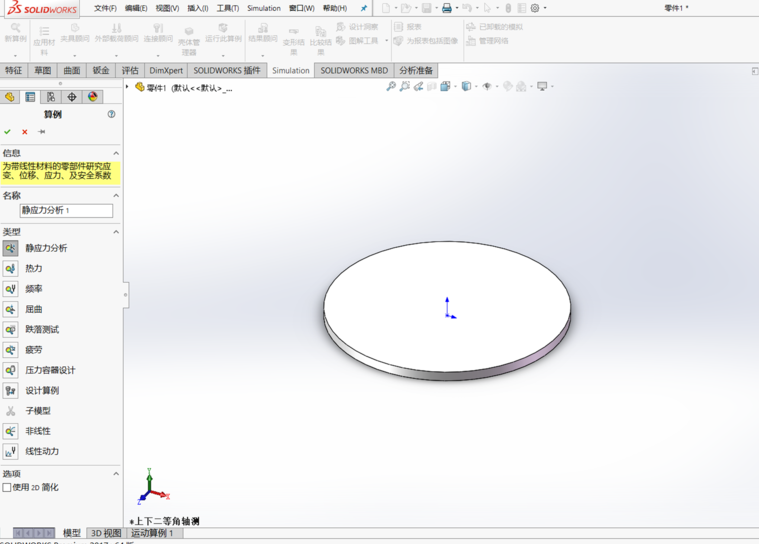Screen dimensions: 759x544
Task: Click the study name input field
Action: point(66,211)
